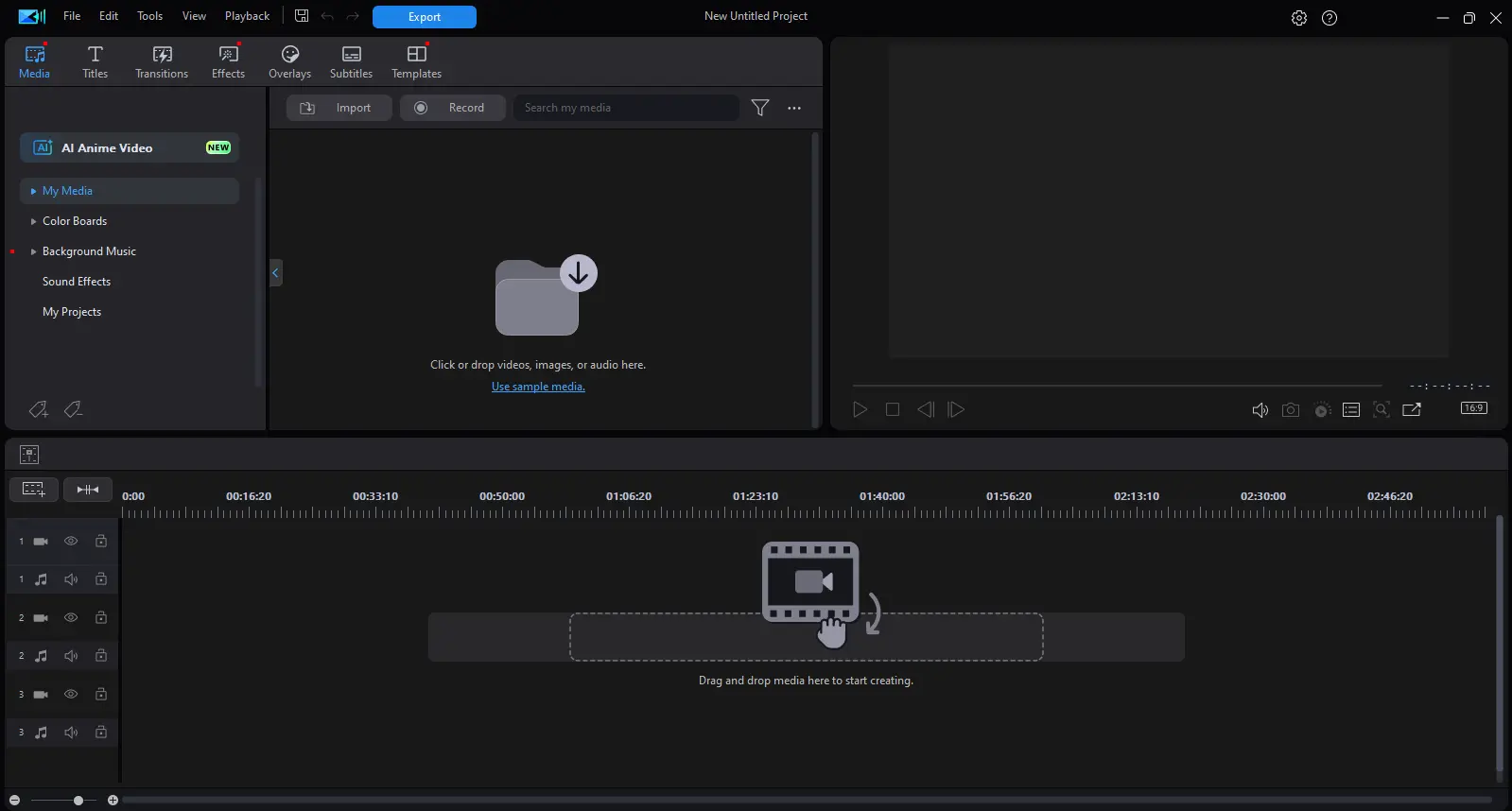Open preview volume speaker icon
The height and width of the screenshot is (811, 1512).
point(1260,410)
